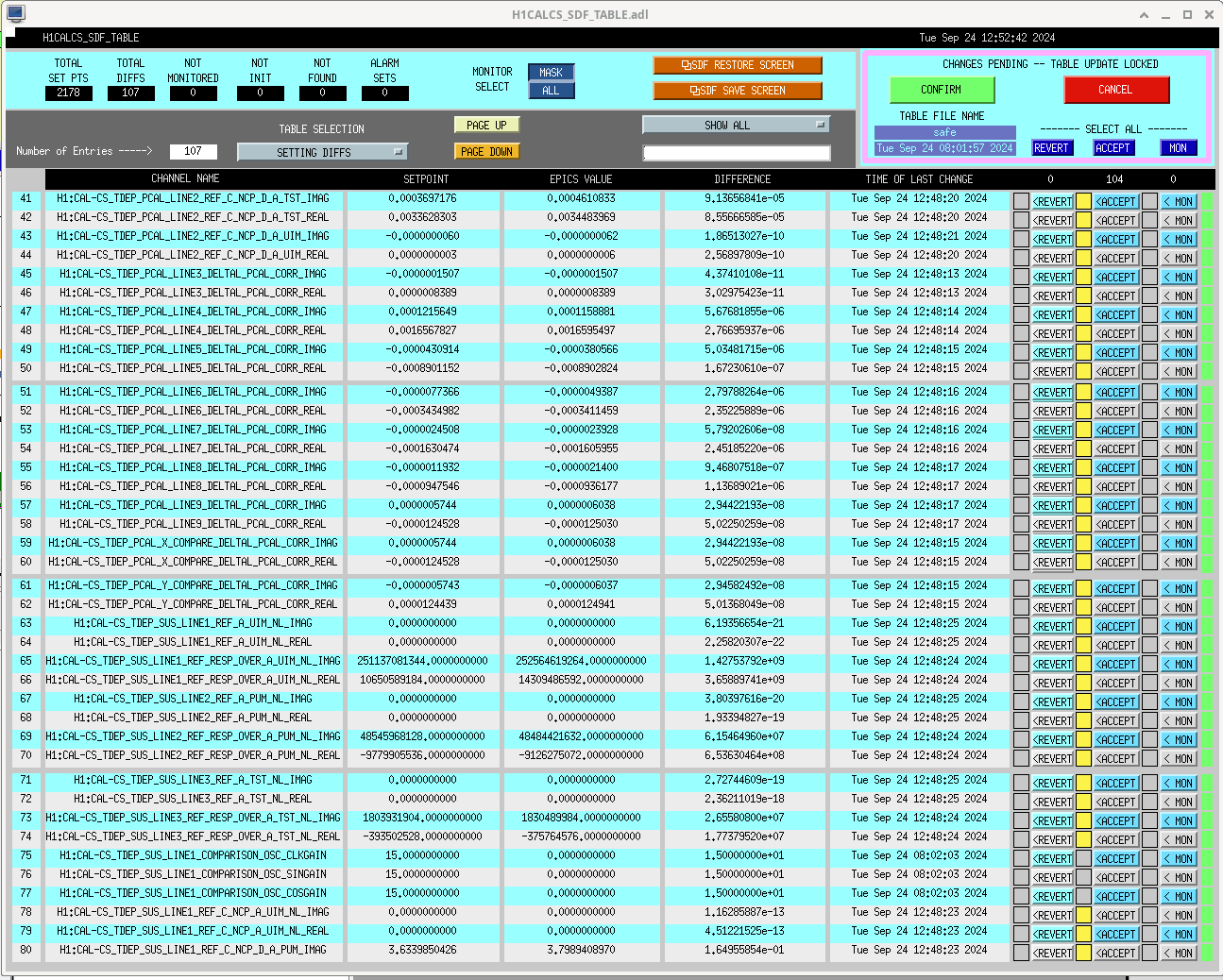The height and width of the screenshot is (980, 1223).
Task: Click REVERT for row 44
Action: (1052, 258)
